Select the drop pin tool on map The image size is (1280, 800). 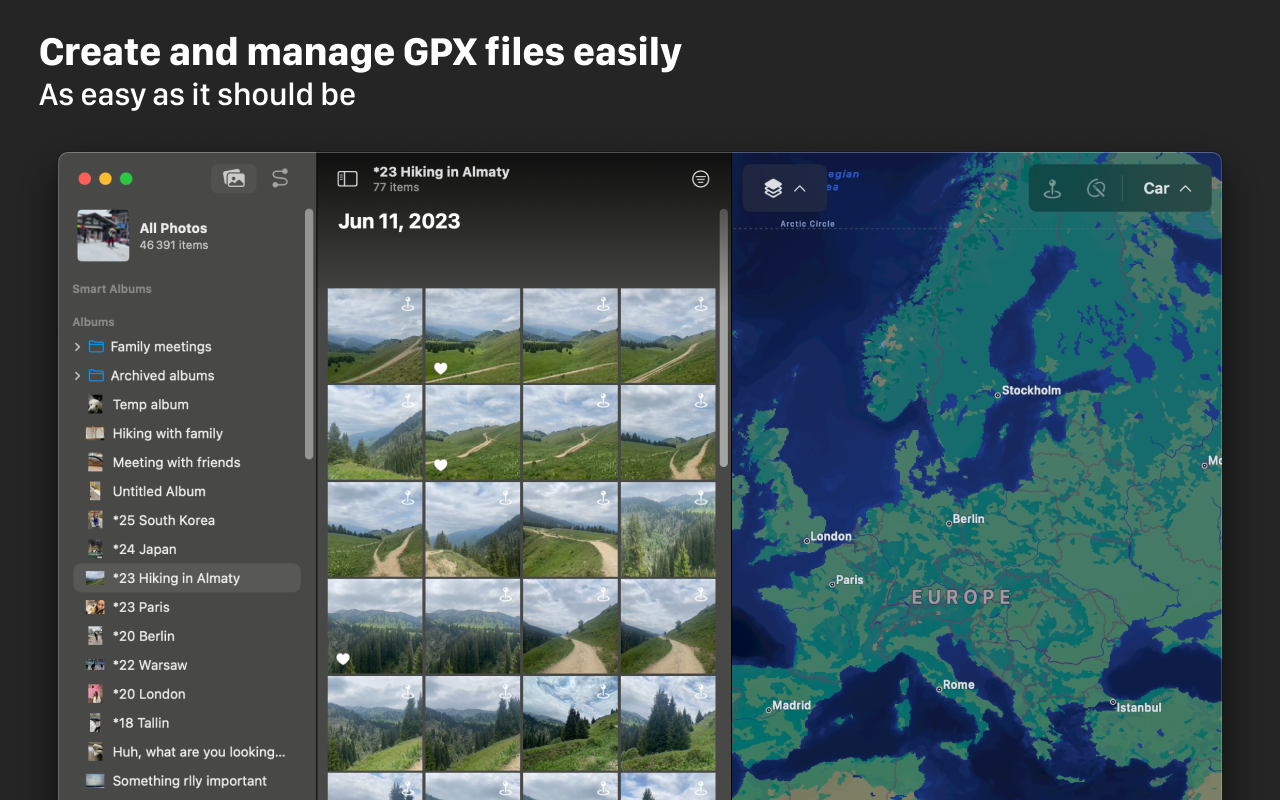(x=1052, y=188)
